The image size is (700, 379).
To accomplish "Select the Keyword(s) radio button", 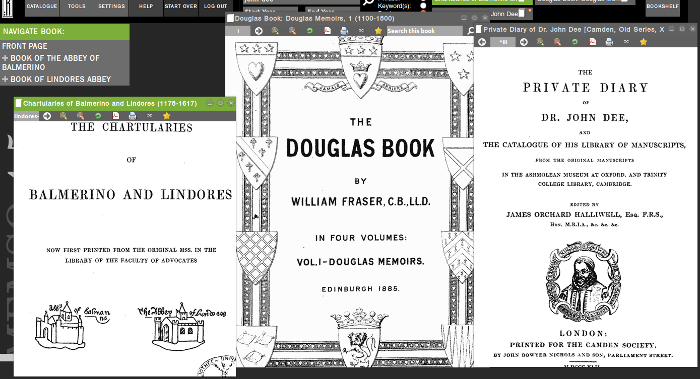I will 423,6.
